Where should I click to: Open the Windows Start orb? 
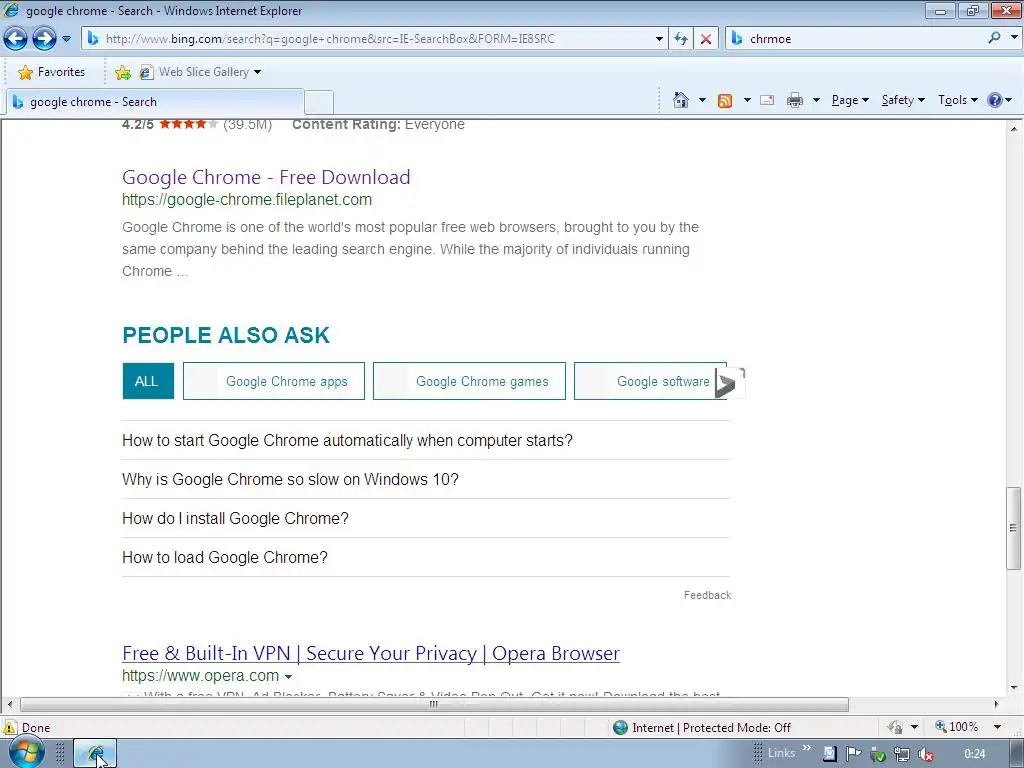[26, 752]
